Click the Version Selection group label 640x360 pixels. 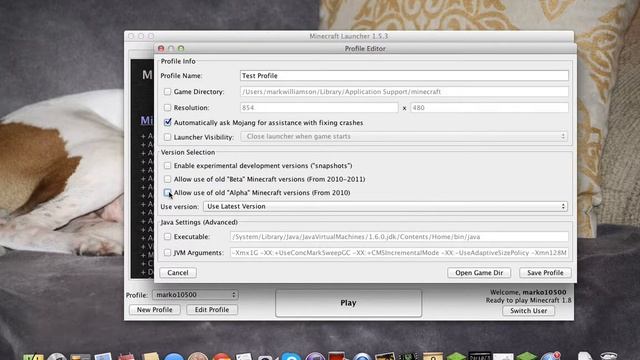[188, 152]
